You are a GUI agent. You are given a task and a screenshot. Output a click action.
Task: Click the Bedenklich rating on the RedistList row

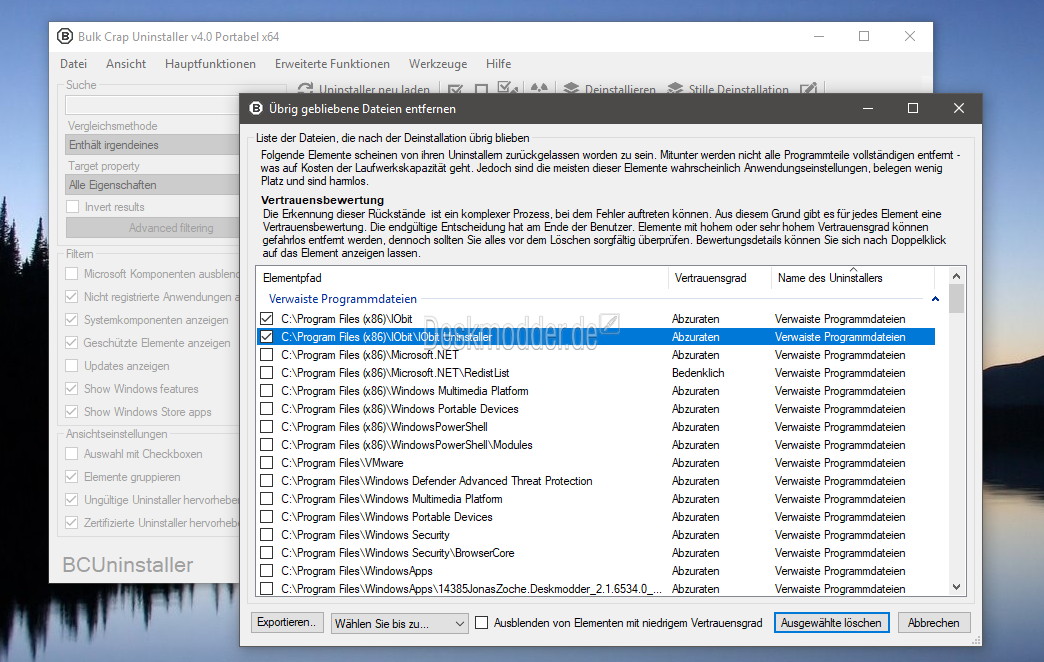point(698,373)
